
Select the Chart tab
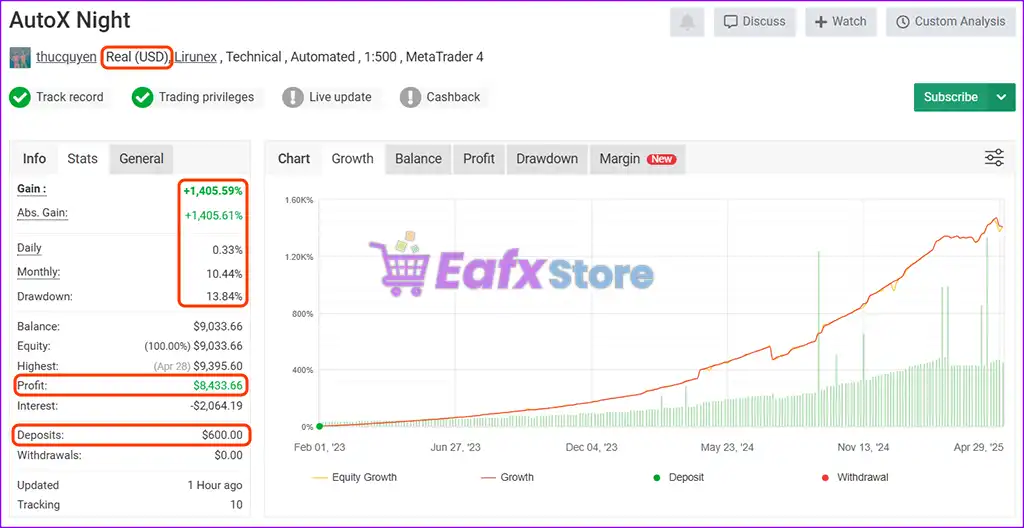coord(294,159)
